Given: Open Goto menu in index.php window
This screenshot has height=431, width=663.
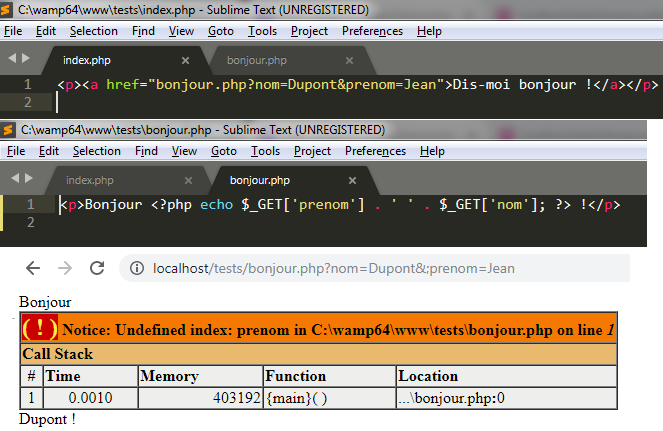Looking at the screenshot, I should (220, 31).
